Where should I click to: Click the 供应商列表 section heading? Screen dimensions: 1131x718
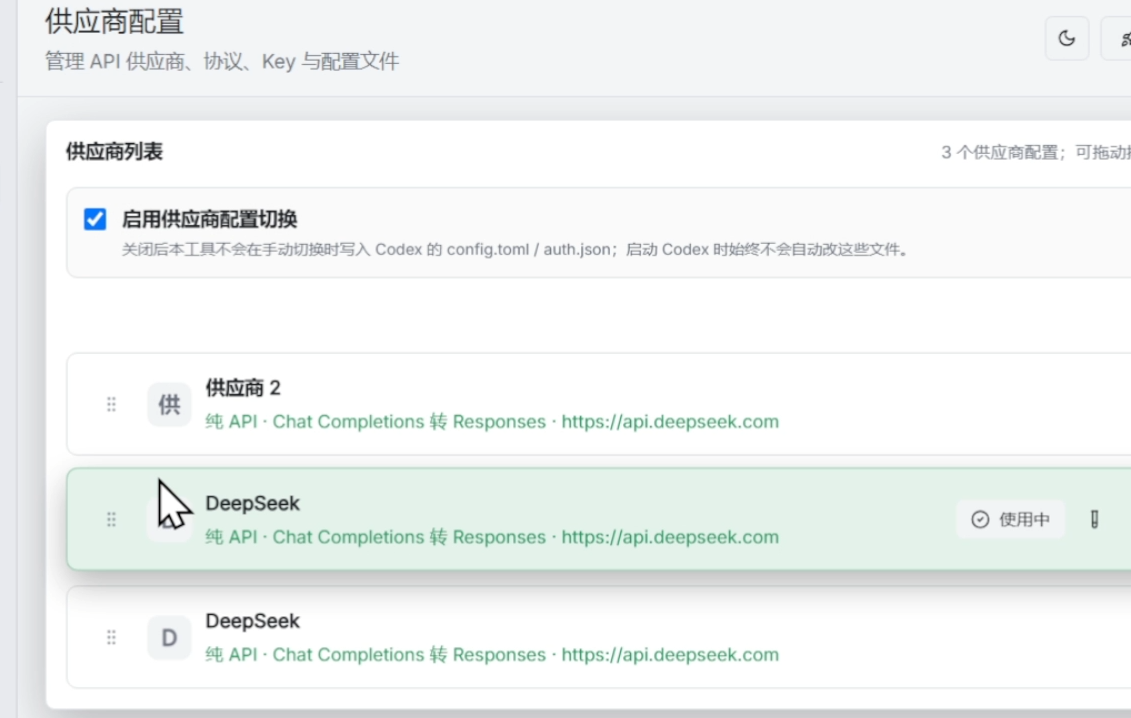click(115, 152)
